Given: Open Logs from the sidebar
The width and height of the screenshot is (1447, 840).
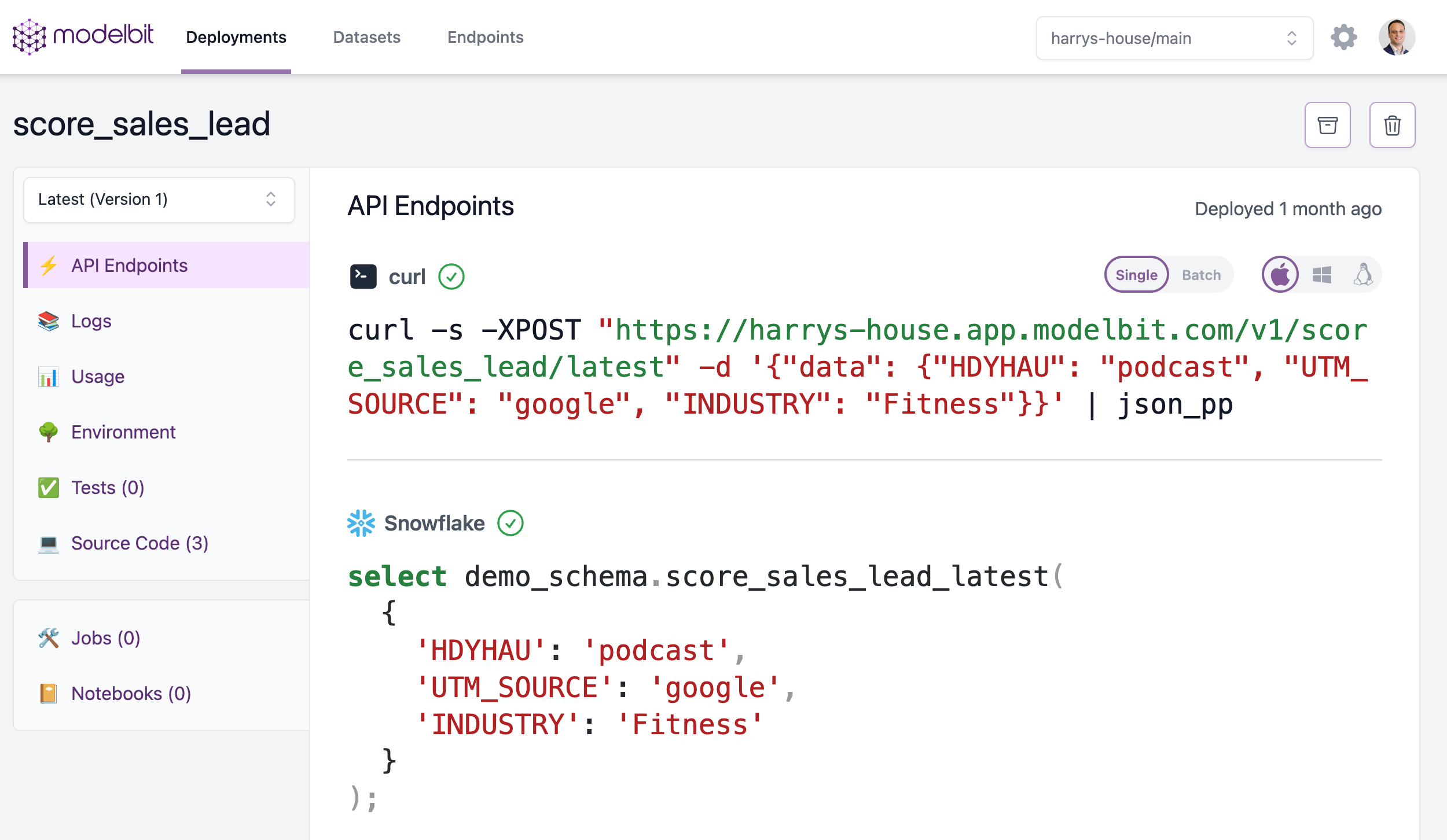Looking at the screenshot, I should (91, 321).
